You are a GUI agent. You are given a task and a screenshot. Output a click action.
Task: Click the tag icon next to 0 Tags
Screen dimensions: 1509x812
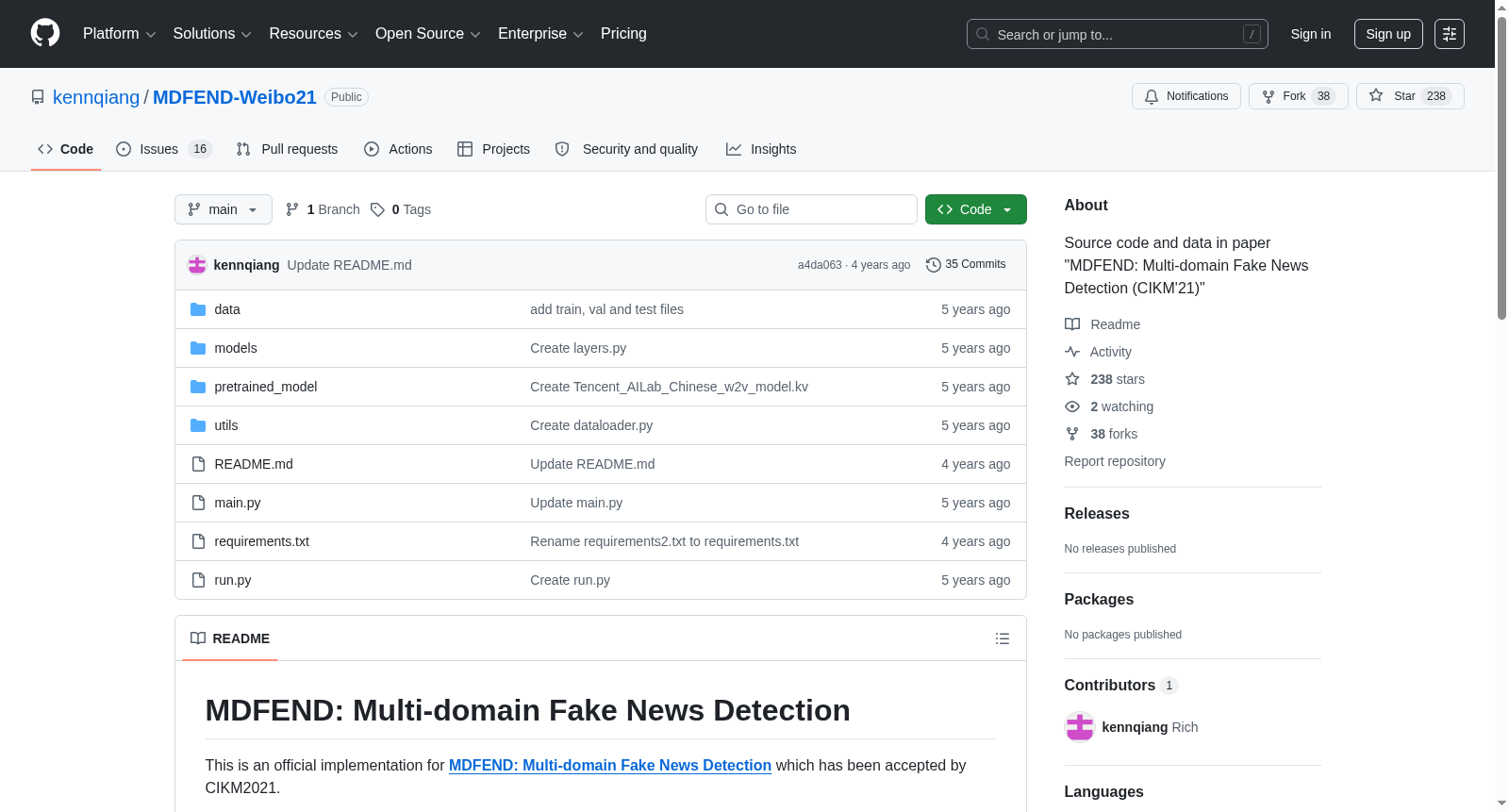[377, 209]
